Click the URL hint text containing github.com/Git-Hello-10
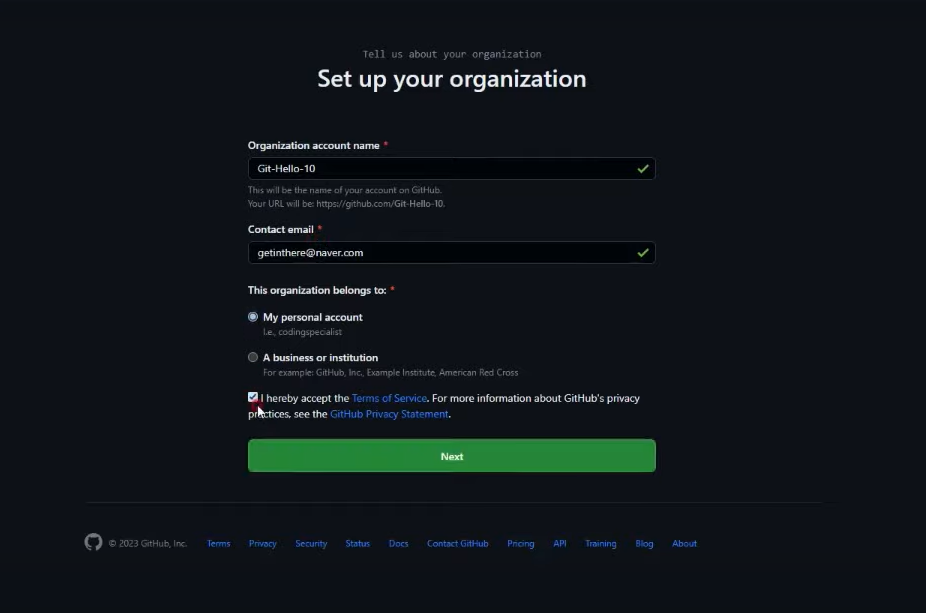The height and width of the screenshot is (613, 926). tap(346, 204)
